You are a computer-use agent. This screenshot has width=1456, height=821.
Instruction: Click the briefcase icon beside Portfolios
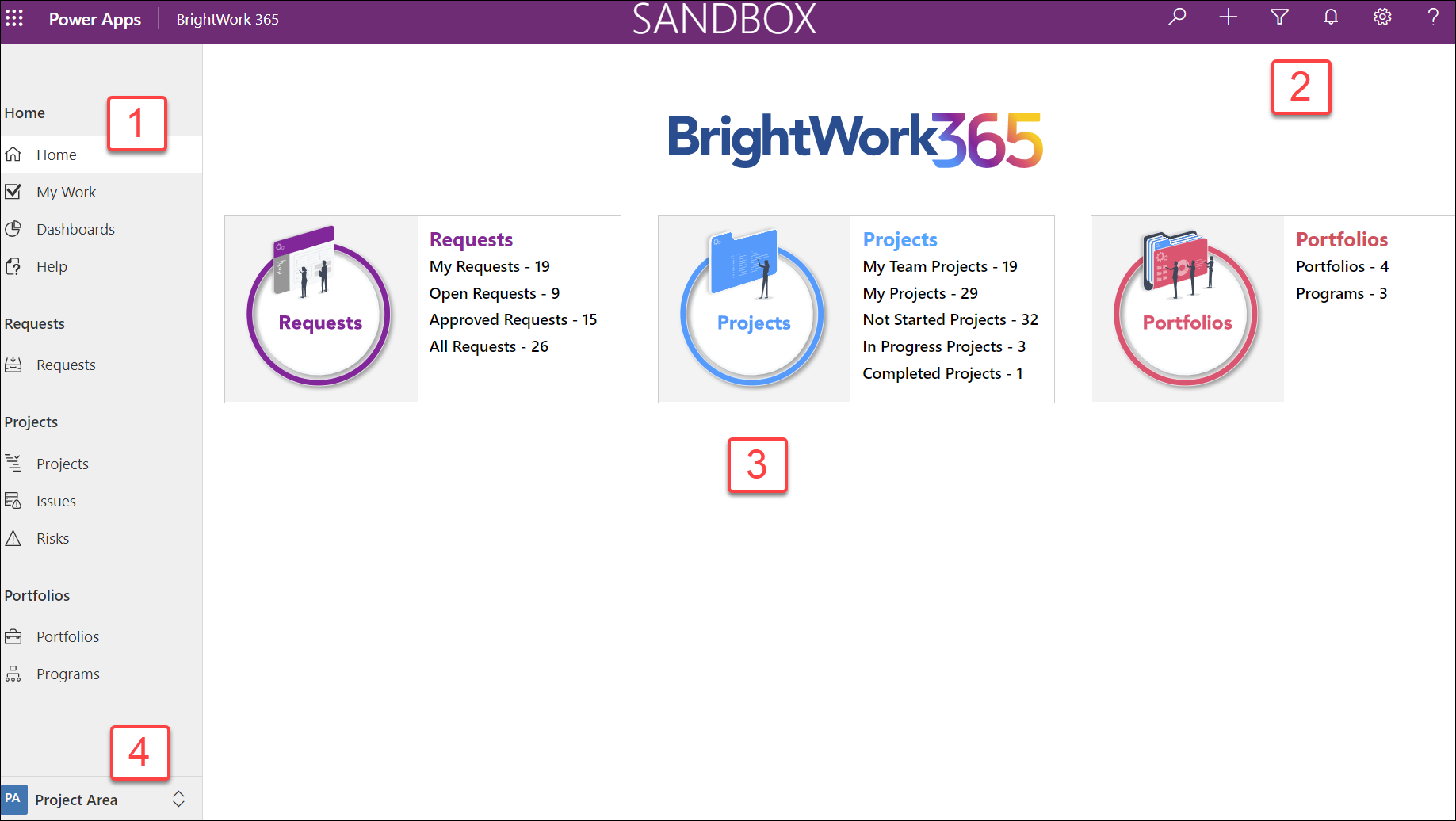click(13, 636)
